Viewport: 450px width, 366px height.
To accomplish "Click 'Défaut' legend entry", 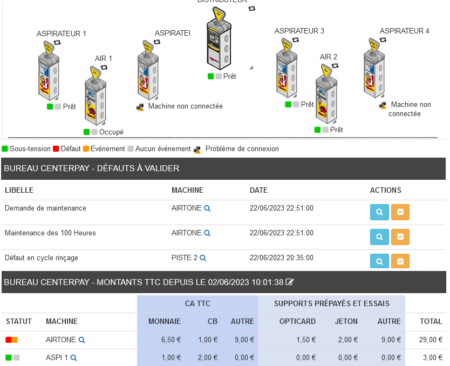I will point(67,149).
